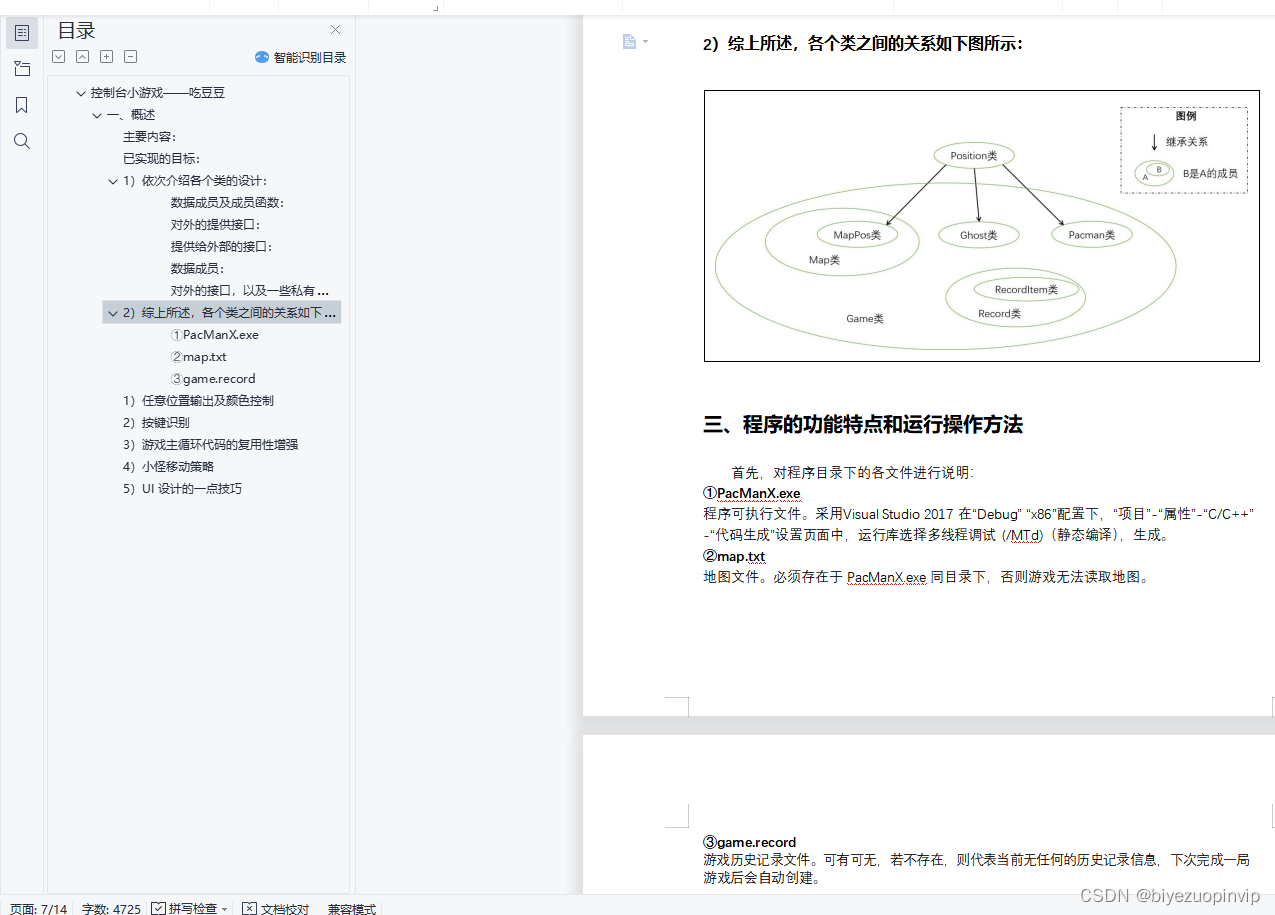Go to 1）任意位置输出及颜色控制 outline entry
The image size is (1275, 915).
point(198,401)
